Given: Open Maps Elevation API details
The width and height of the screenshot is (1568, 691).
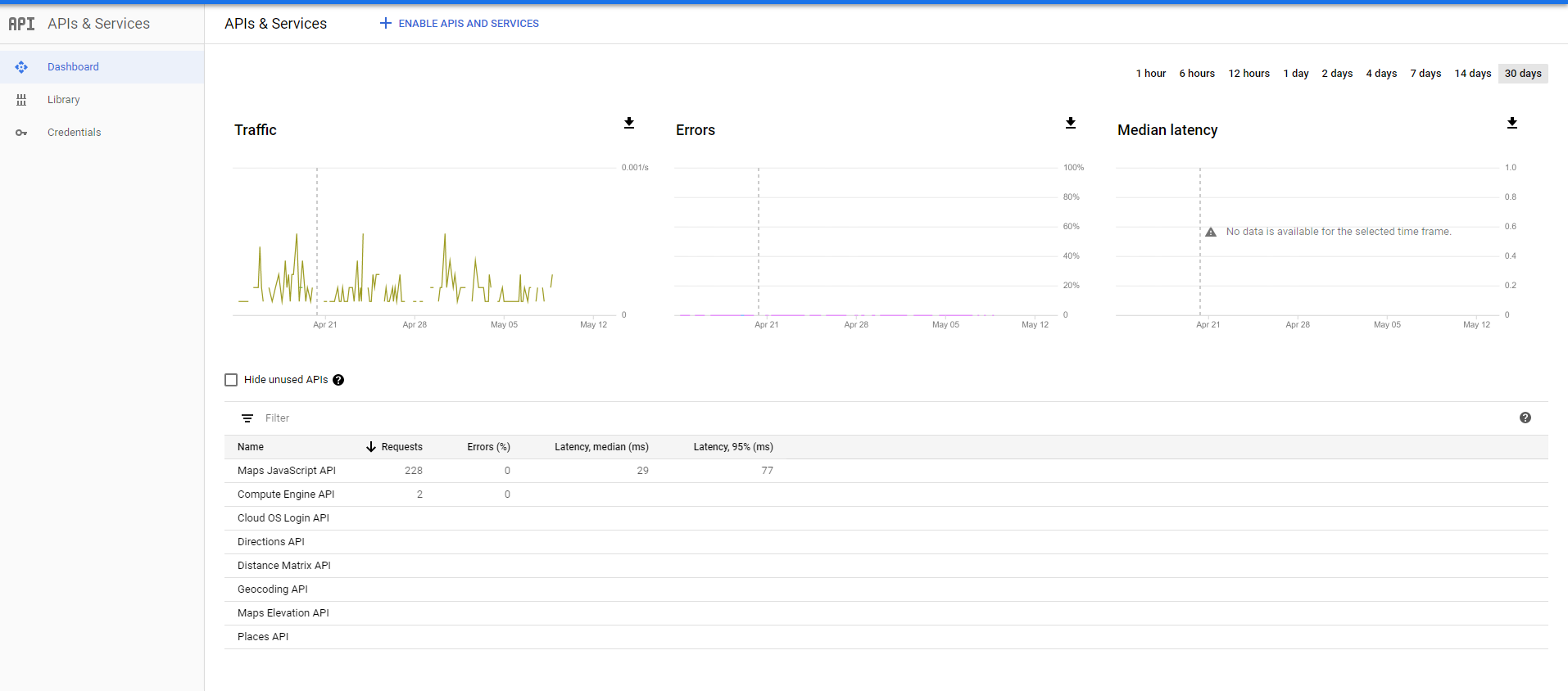Looking at the screenshot, I should 283,613.
